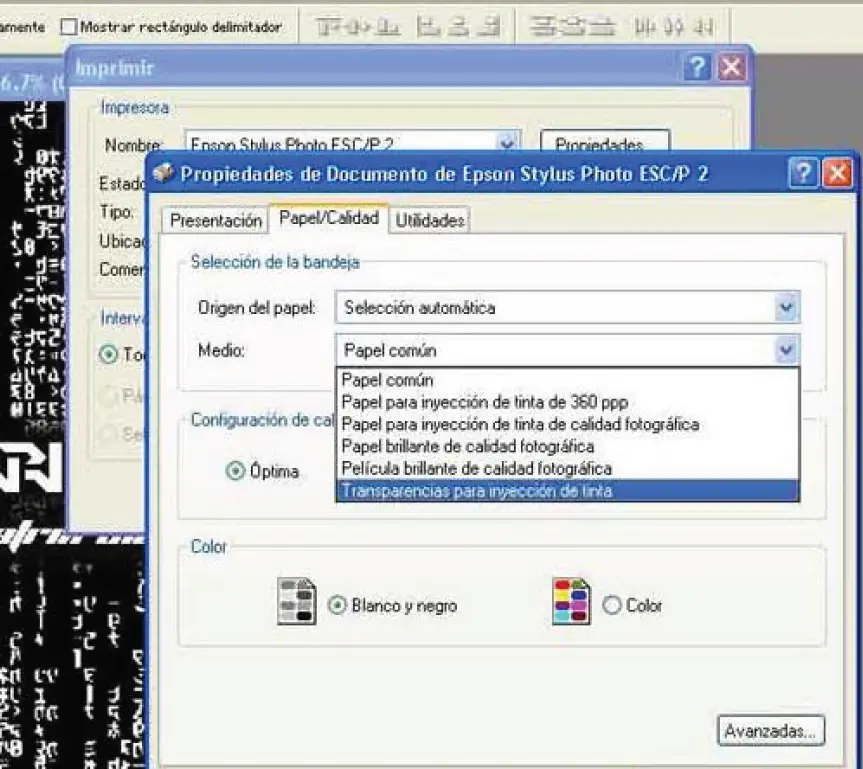Click the Align right edges icon
The width and height of the screenshot is (863, 769).
pos(488,26)
